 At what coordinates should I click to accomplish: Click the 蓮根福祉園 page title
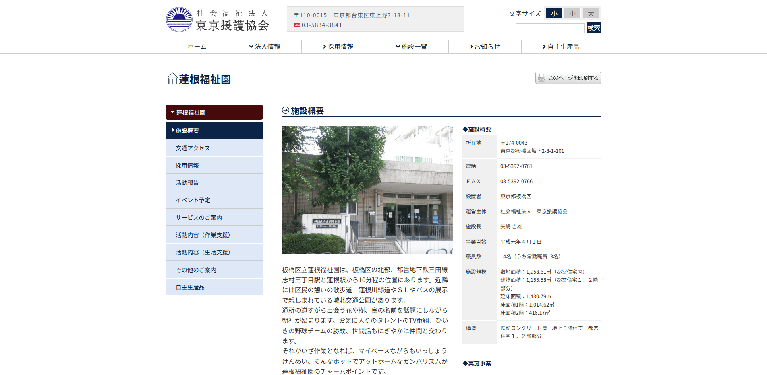tap(204, 79)
